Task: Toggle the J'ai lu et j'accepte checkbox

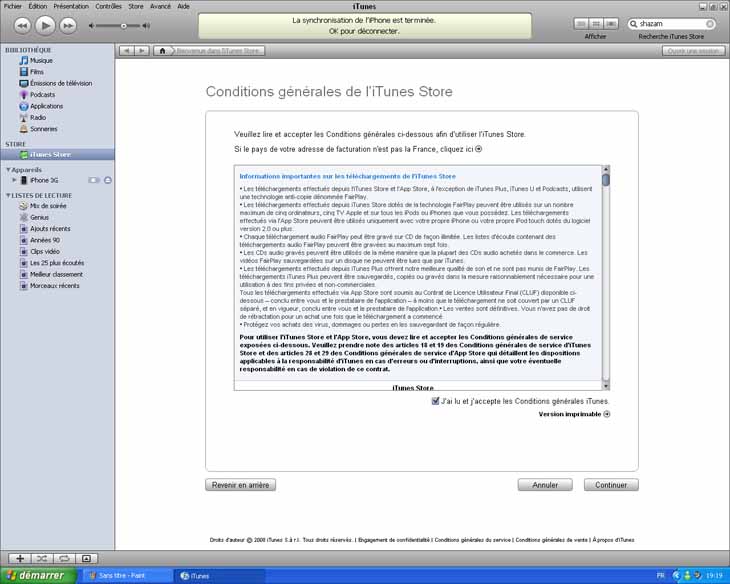Action: (435, 401)
